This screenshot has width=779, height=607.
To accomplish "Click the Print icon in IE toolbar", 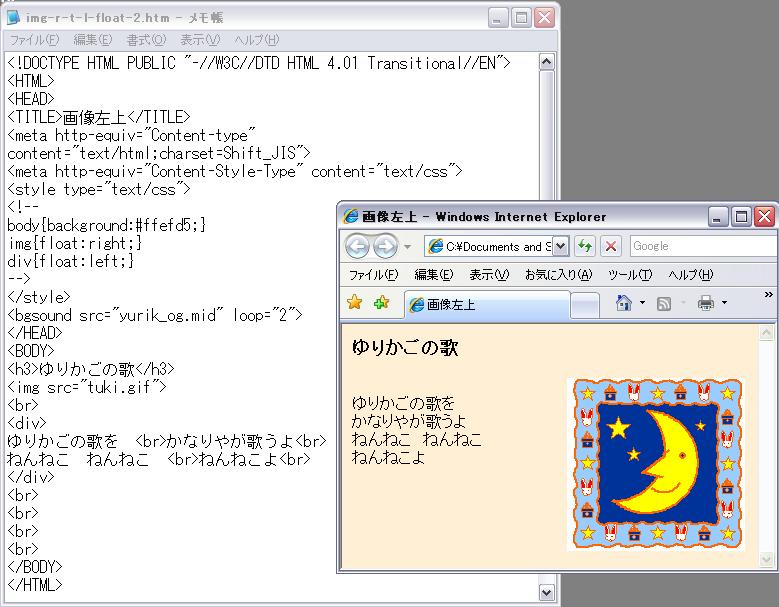I will tap(705, 303).
